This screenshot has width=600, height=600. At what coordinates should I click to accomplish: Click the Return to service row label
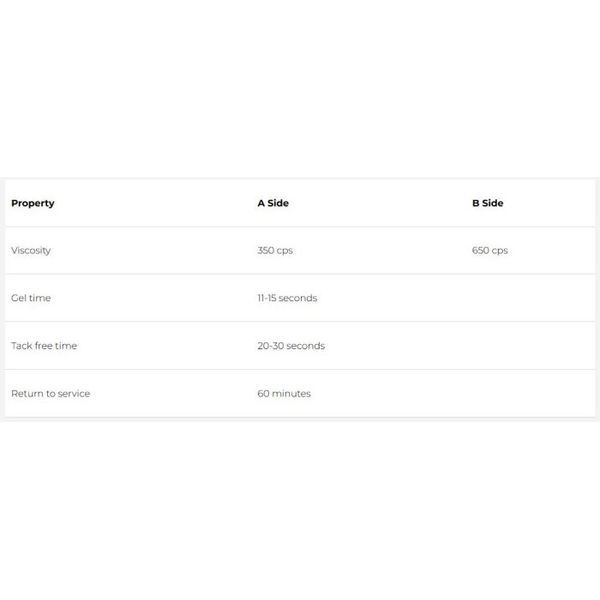pyautogui.click(x=50, y=394)
